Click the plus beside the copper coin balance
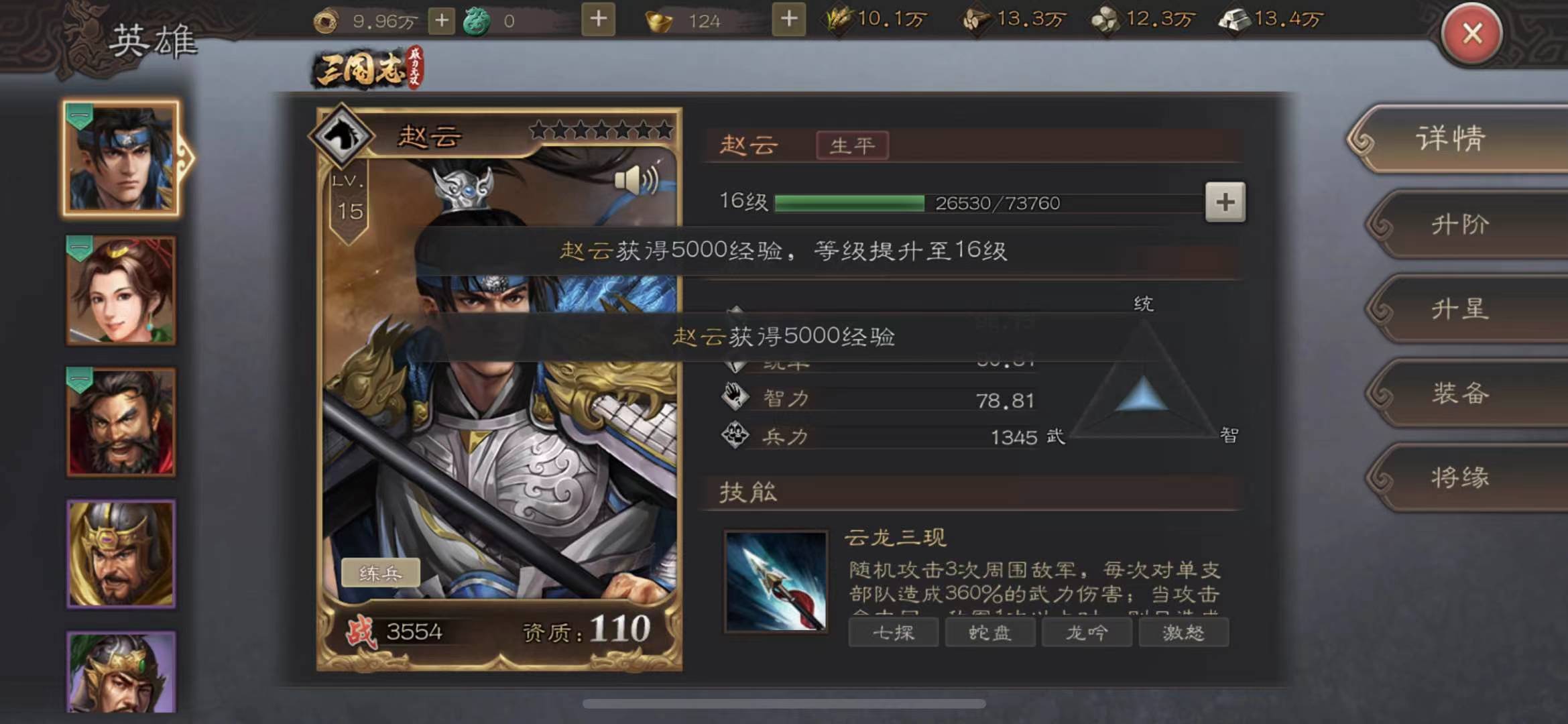 (442, 21)
